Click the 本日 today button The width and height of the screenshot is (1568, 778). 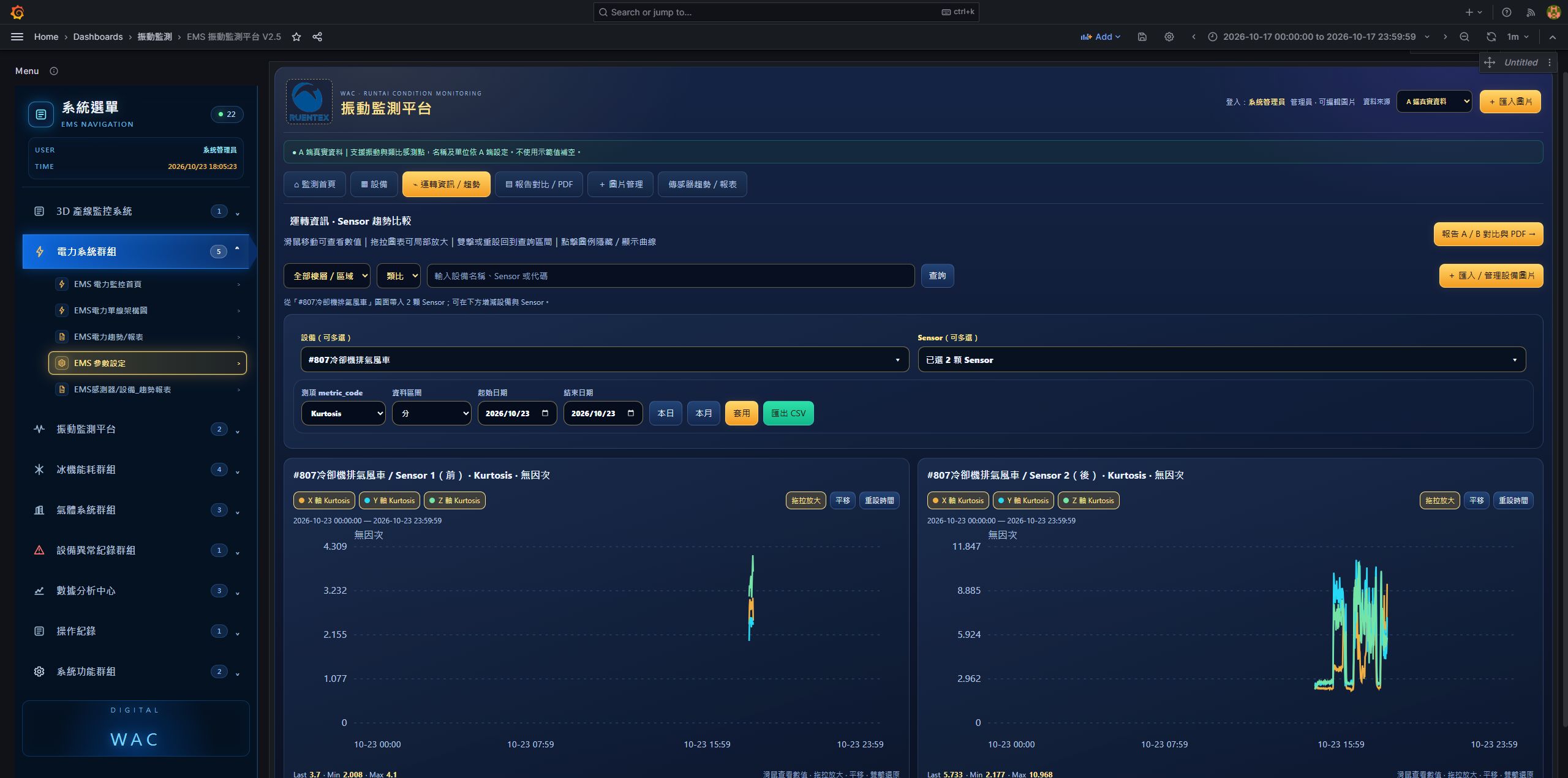click(665, 413)
